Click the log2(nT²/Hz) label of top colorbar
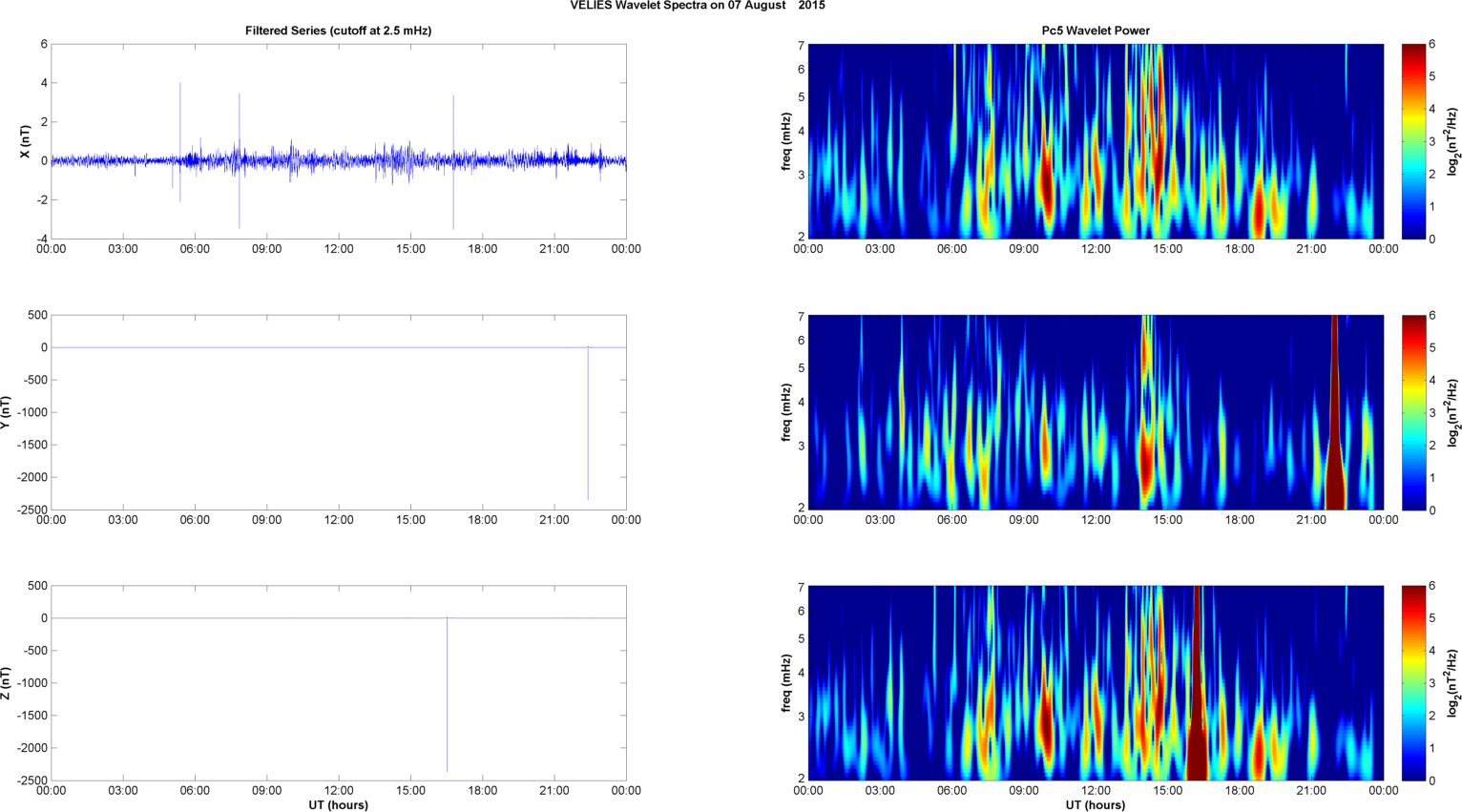The height and width of the screenshot is (812, 1462). (x=1452, y=141)
